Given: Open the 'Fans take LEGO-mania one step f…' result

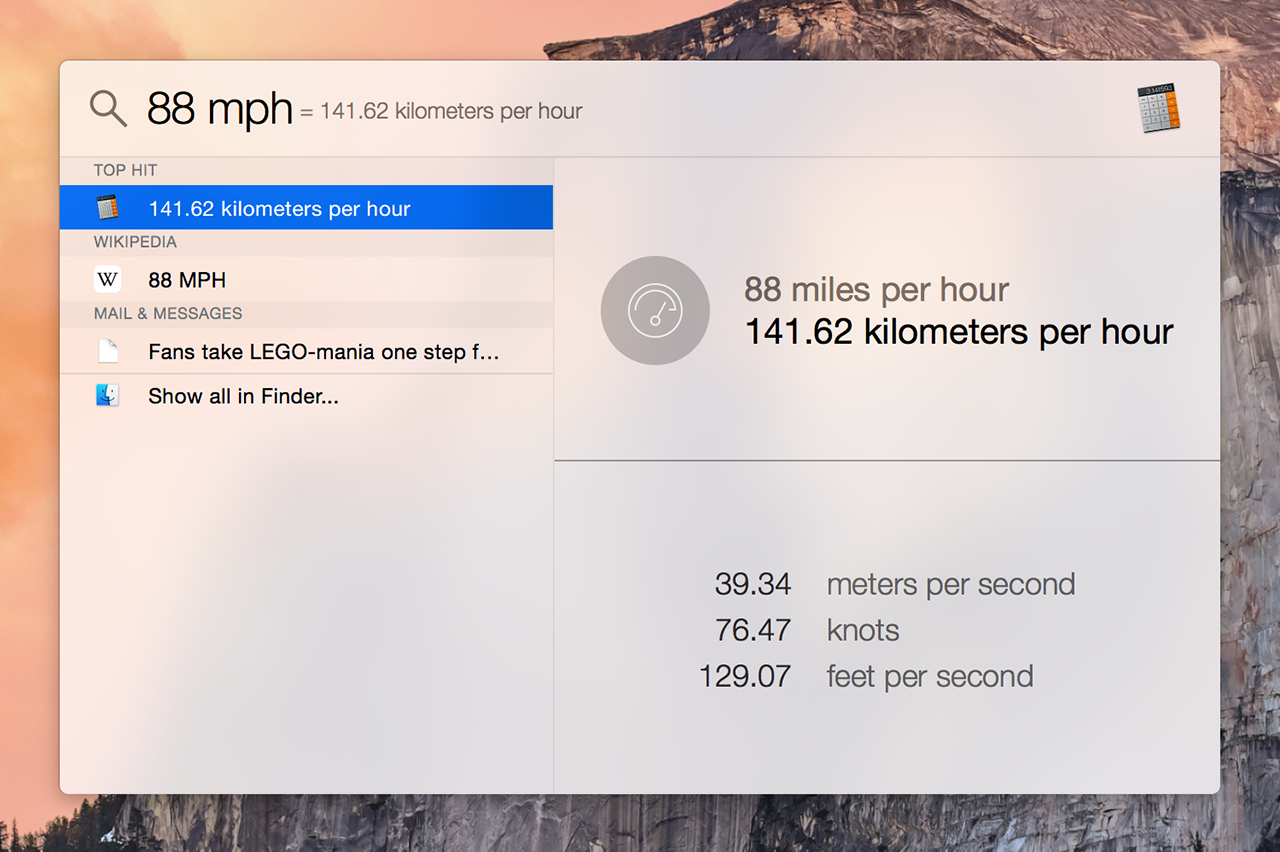Looking at the screenshot, I should (x=306, y=352).
